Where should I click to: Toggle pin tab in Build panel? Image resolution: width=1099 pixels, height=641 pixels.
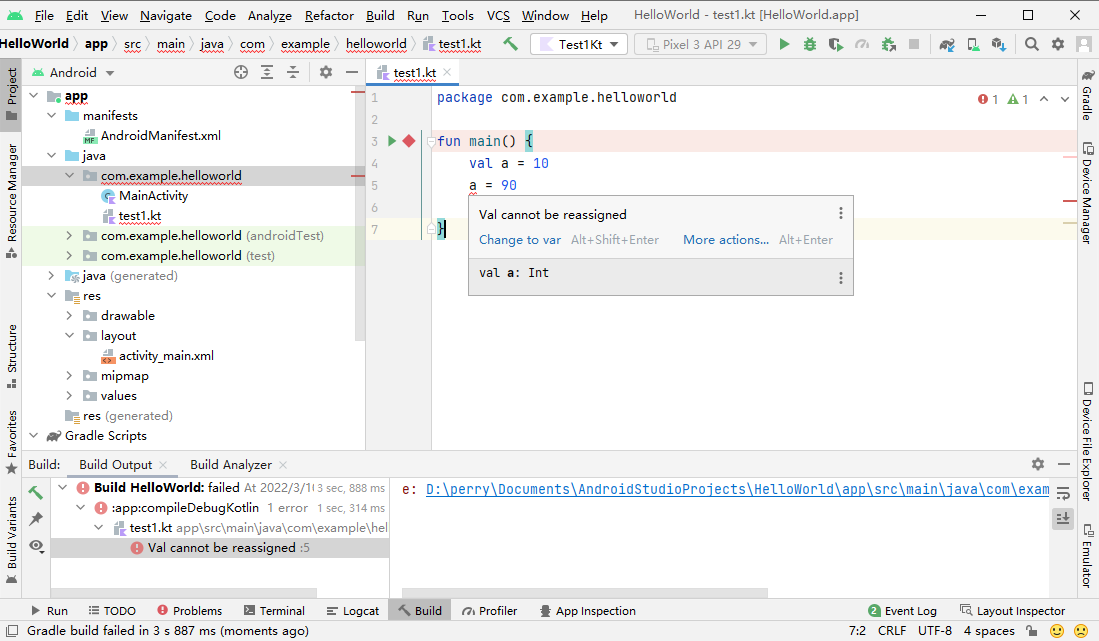point(36,518)
